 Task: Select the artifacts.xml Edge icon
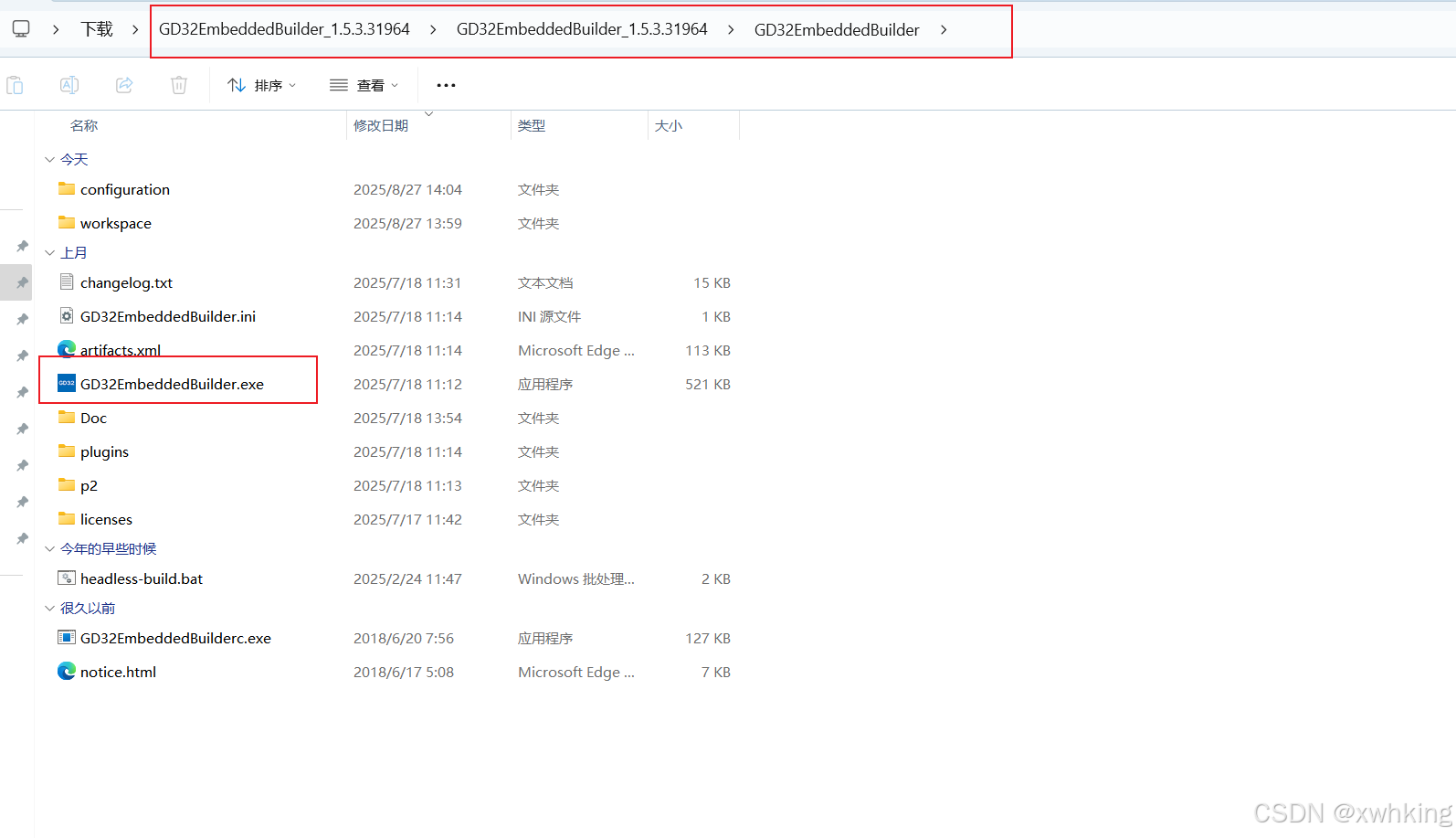(x=67, y=350)
